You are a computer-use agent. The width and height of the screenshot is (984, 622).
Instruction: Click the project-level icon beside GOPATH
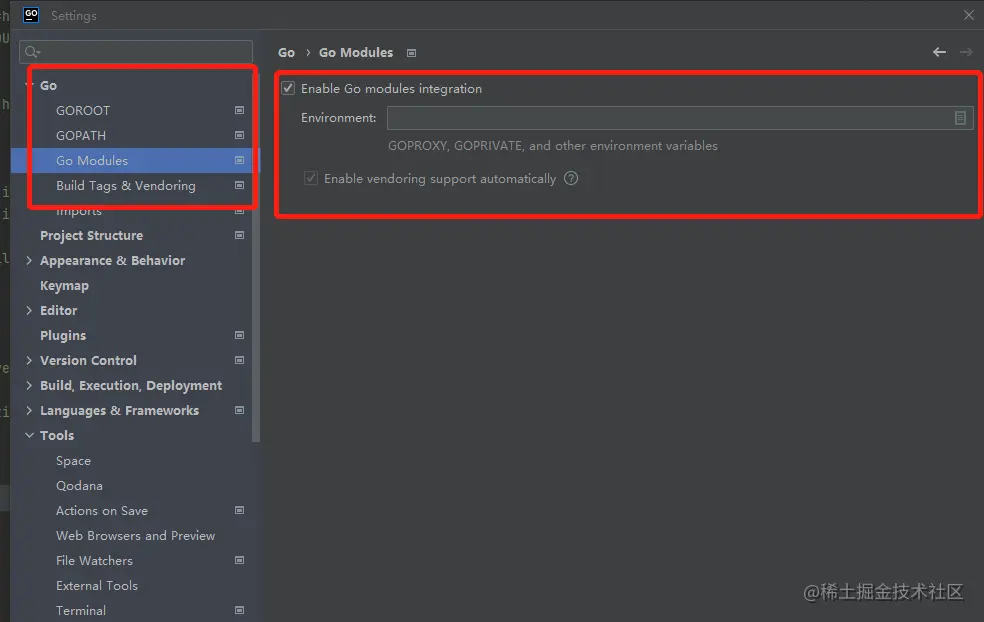[239, 136]
